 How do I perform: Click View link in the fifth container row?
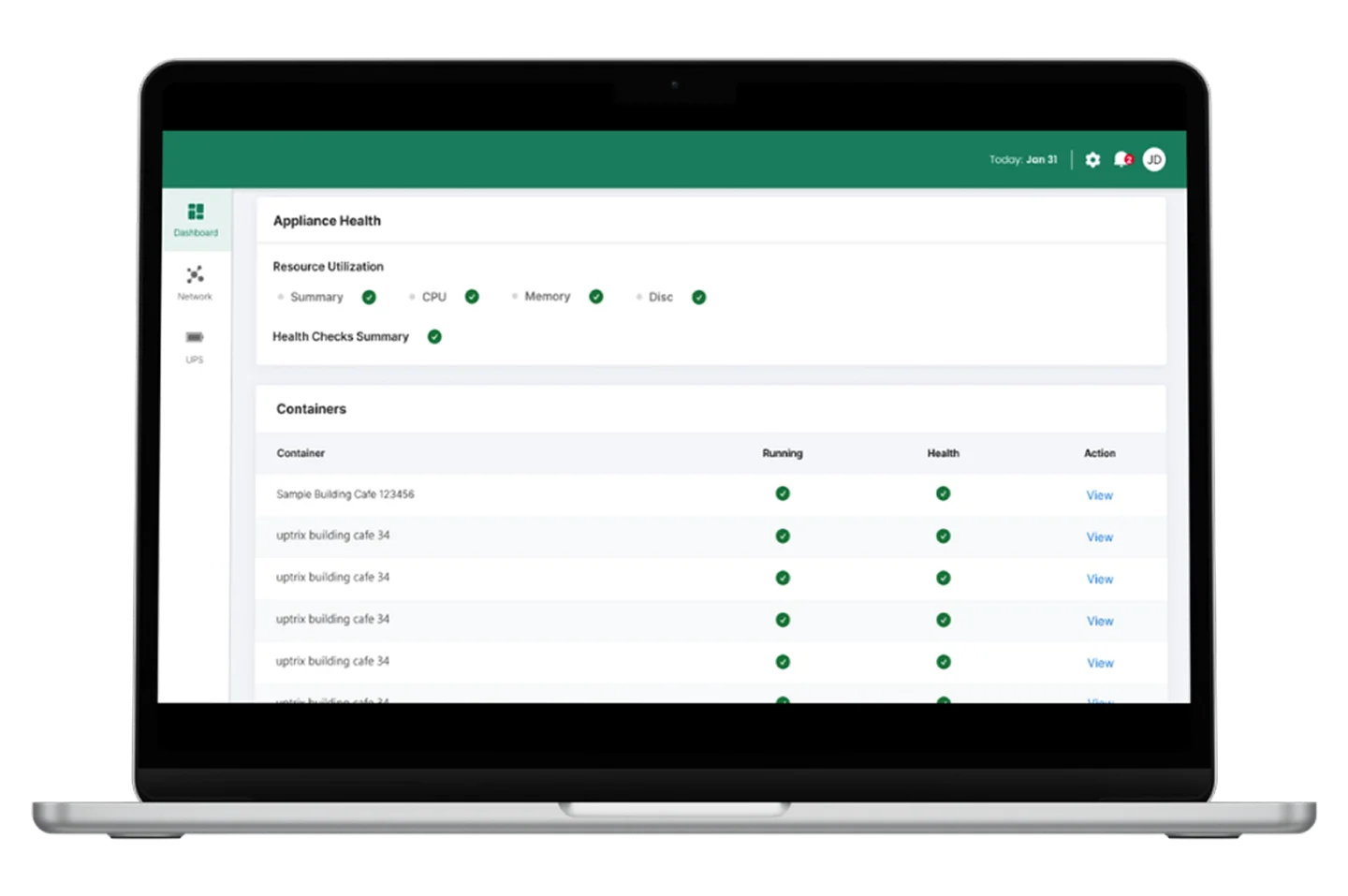tap(1100, 663)
